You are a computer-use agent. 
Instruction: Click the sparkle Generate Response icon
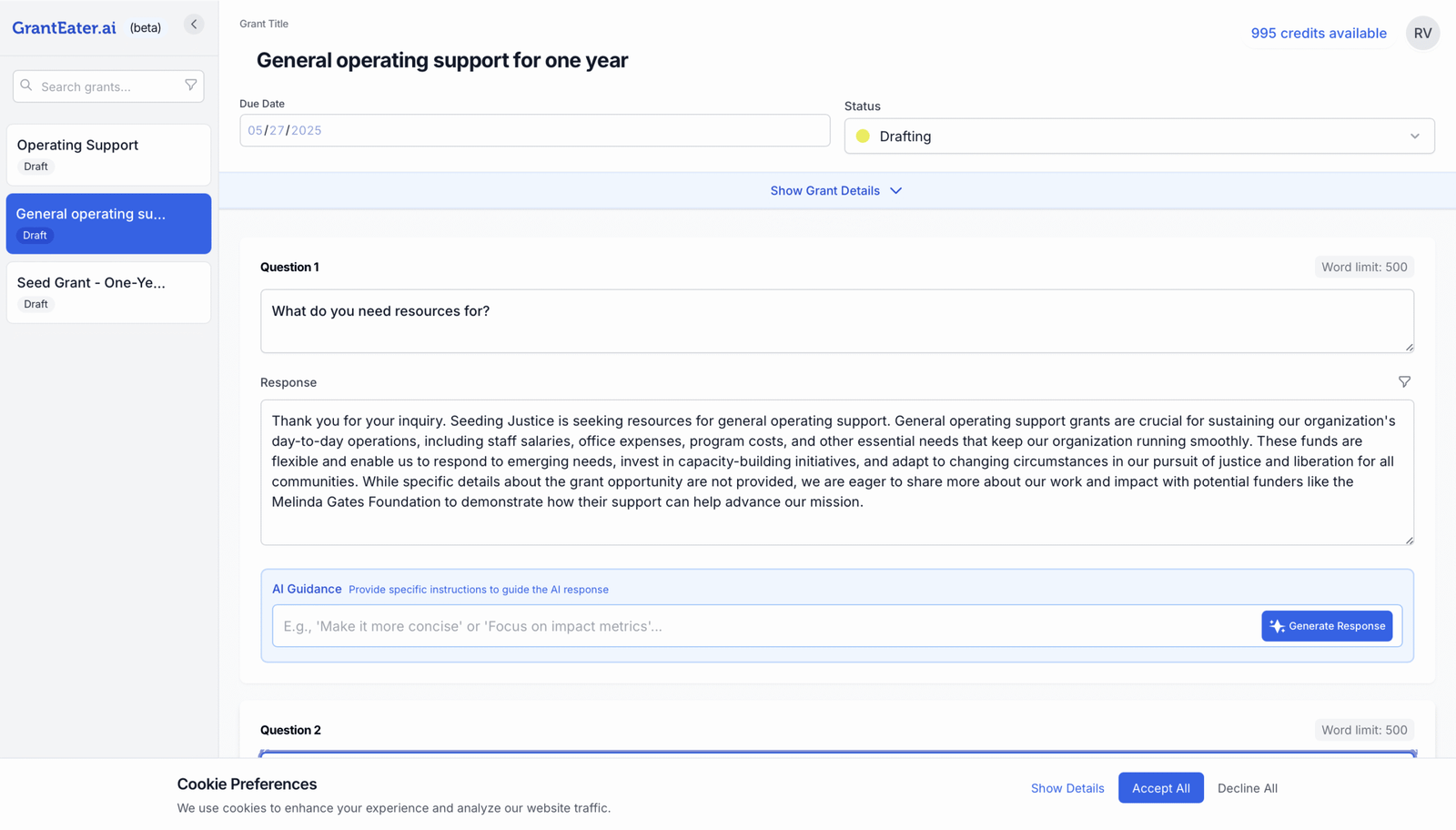[1277, 626]
